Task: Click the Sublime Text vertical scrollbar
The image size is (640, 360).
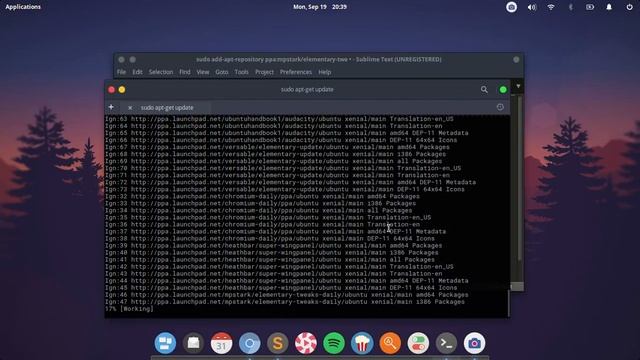Action: tap(520, 178)
